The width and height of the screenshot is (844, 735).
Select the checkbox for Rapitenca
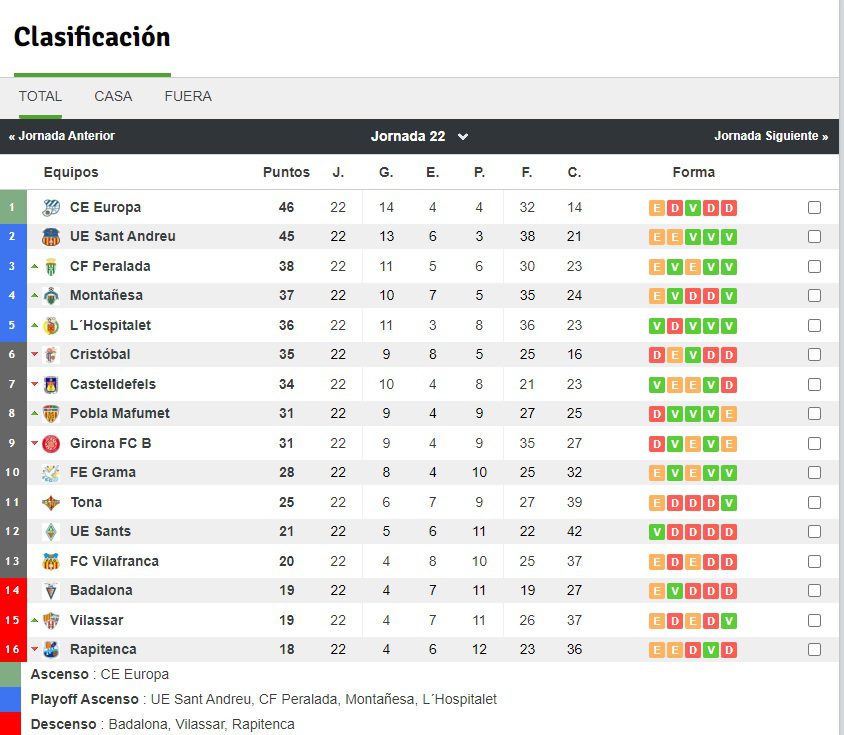coord(814,649)
